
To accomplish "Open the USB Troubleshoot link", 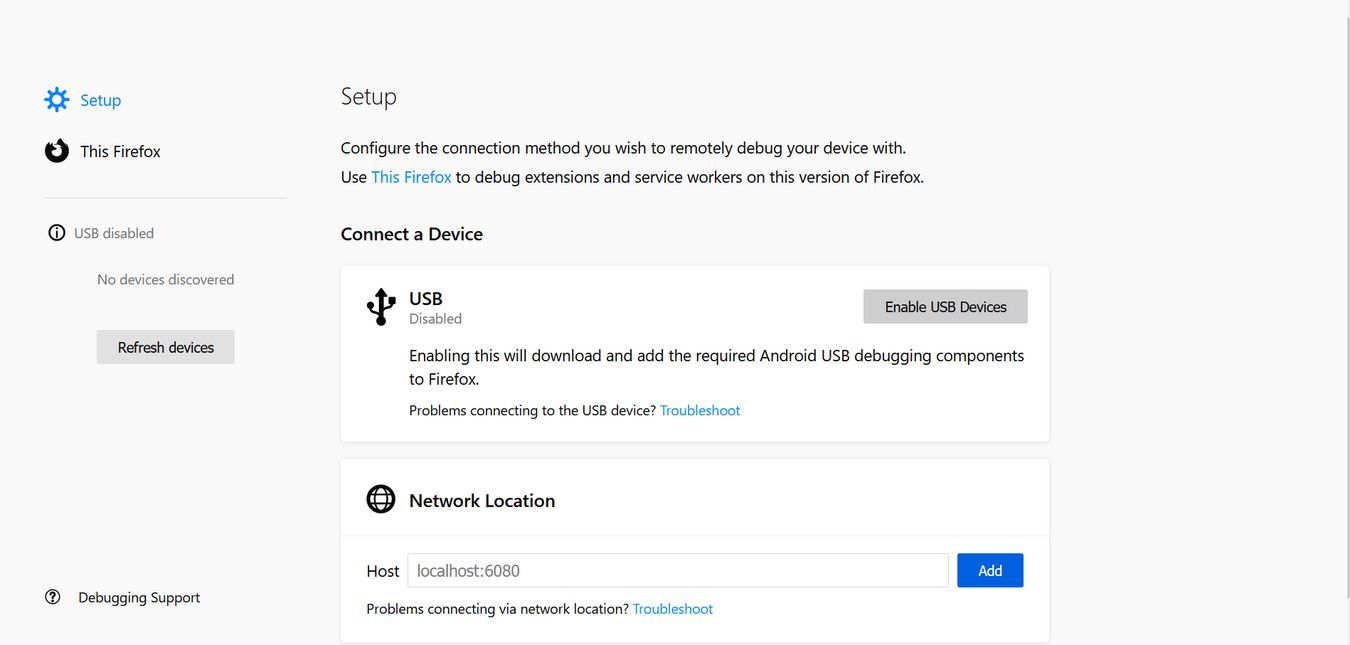I will coord(699,410).
